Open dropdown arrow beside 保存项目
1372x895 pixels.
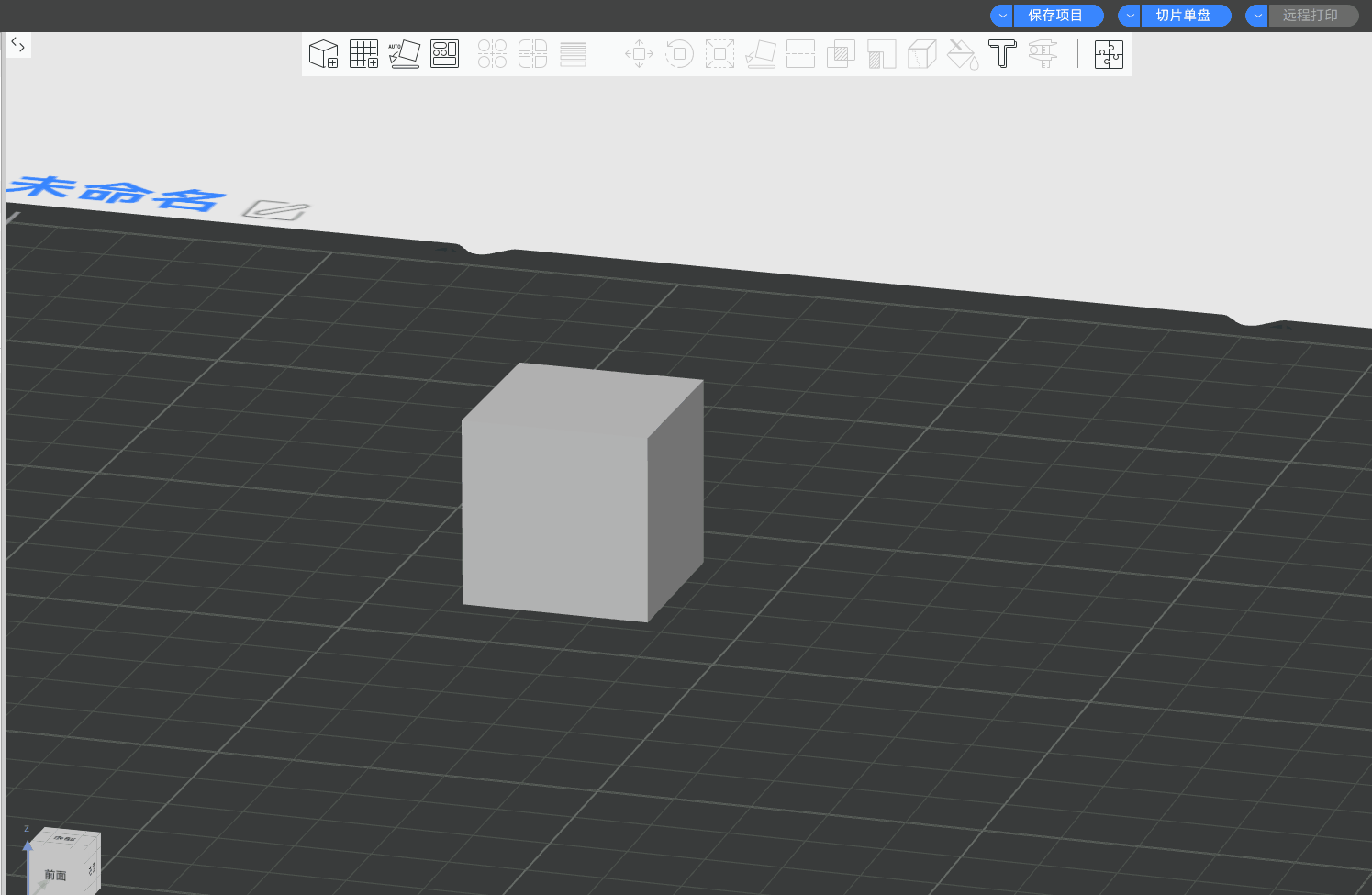tap(1002, 16)
